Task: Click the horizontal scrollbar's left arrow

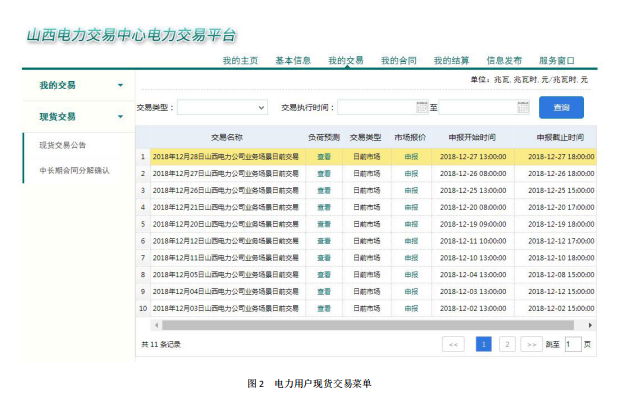Action: point(155,325)
